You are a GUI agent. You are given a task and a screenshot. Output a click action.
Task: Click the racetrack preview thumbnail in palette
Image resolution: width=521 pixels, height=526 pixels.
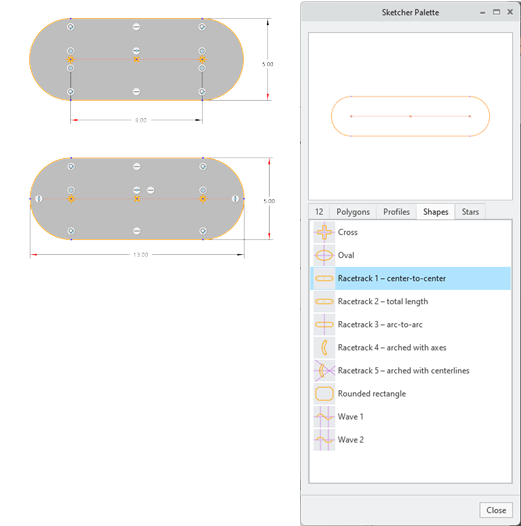click(410, 116)
